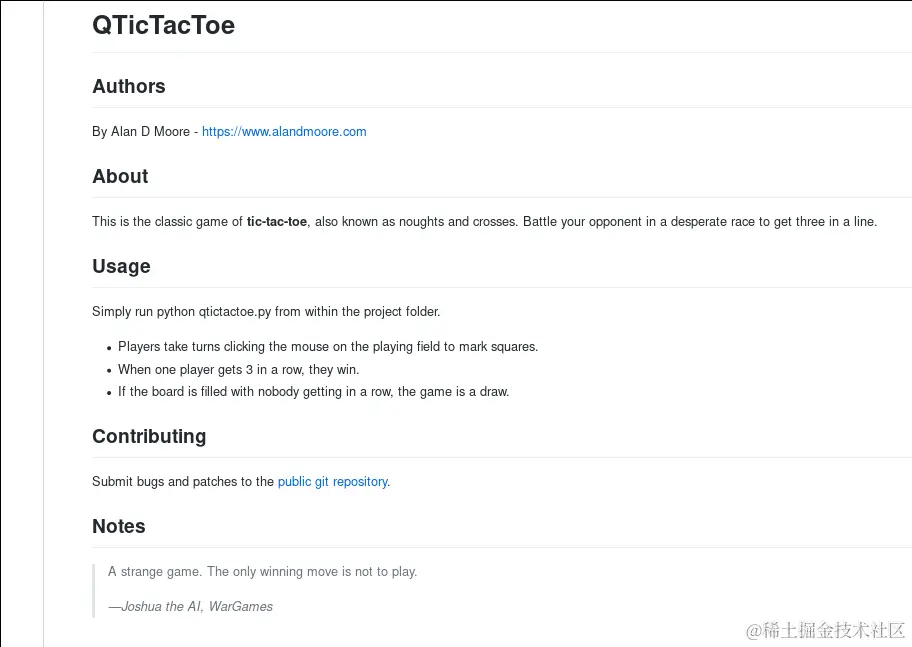Image resolution: width=912 pixels, height=647 pixels.
Task: Click the QTicTacToe main title heading
Action: pyautogui.click(x=163, y=25)
